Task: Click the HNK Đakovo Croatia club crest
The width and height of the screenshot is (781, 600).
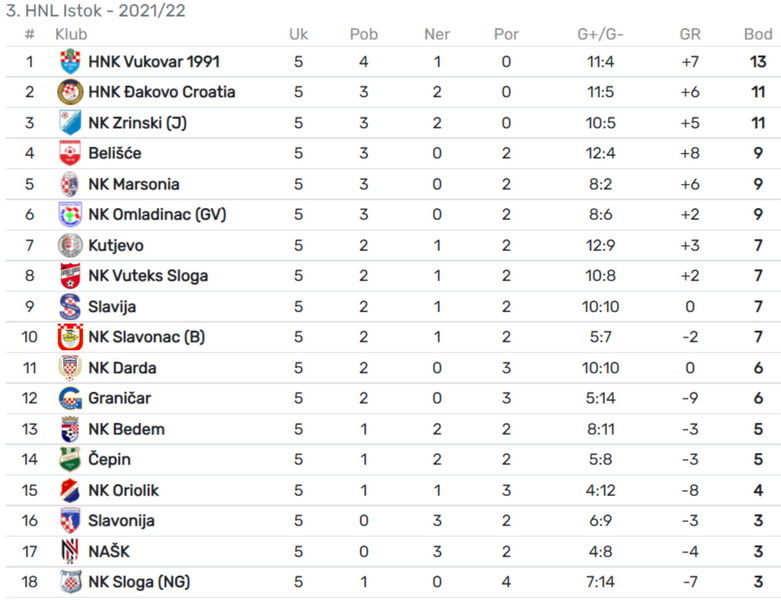Action: click(70, 92)
